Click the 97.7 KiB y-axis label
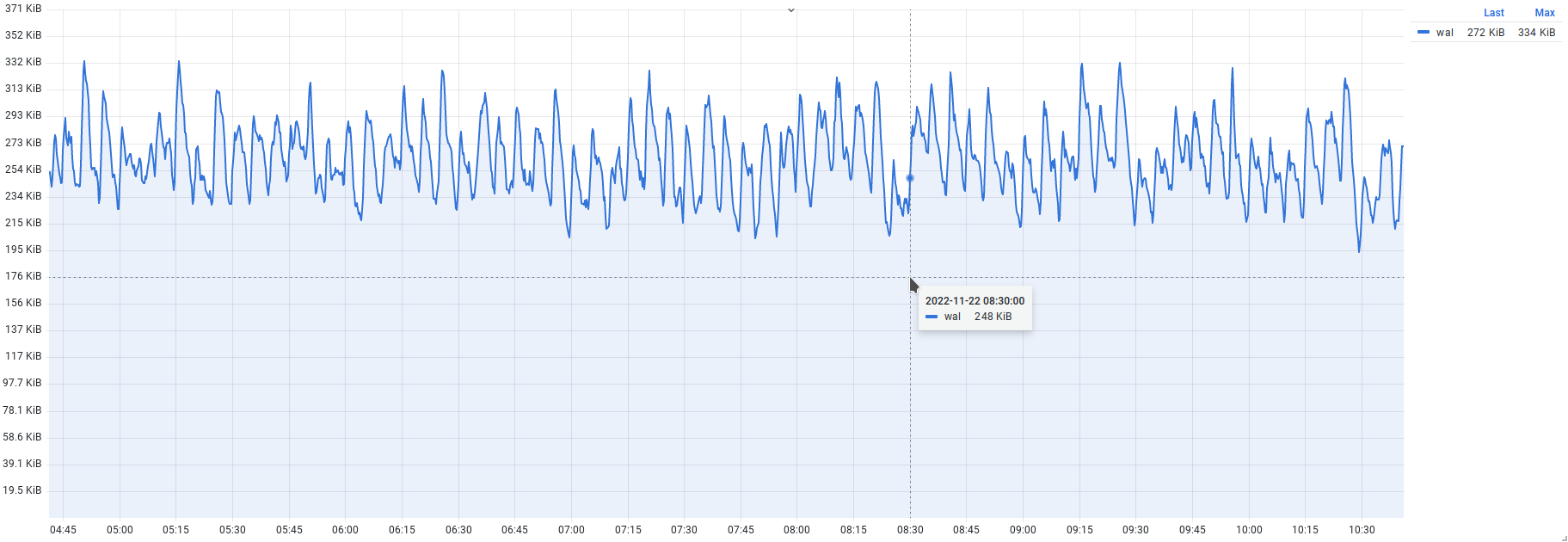 pyautogui.click(x=22, y=383)
